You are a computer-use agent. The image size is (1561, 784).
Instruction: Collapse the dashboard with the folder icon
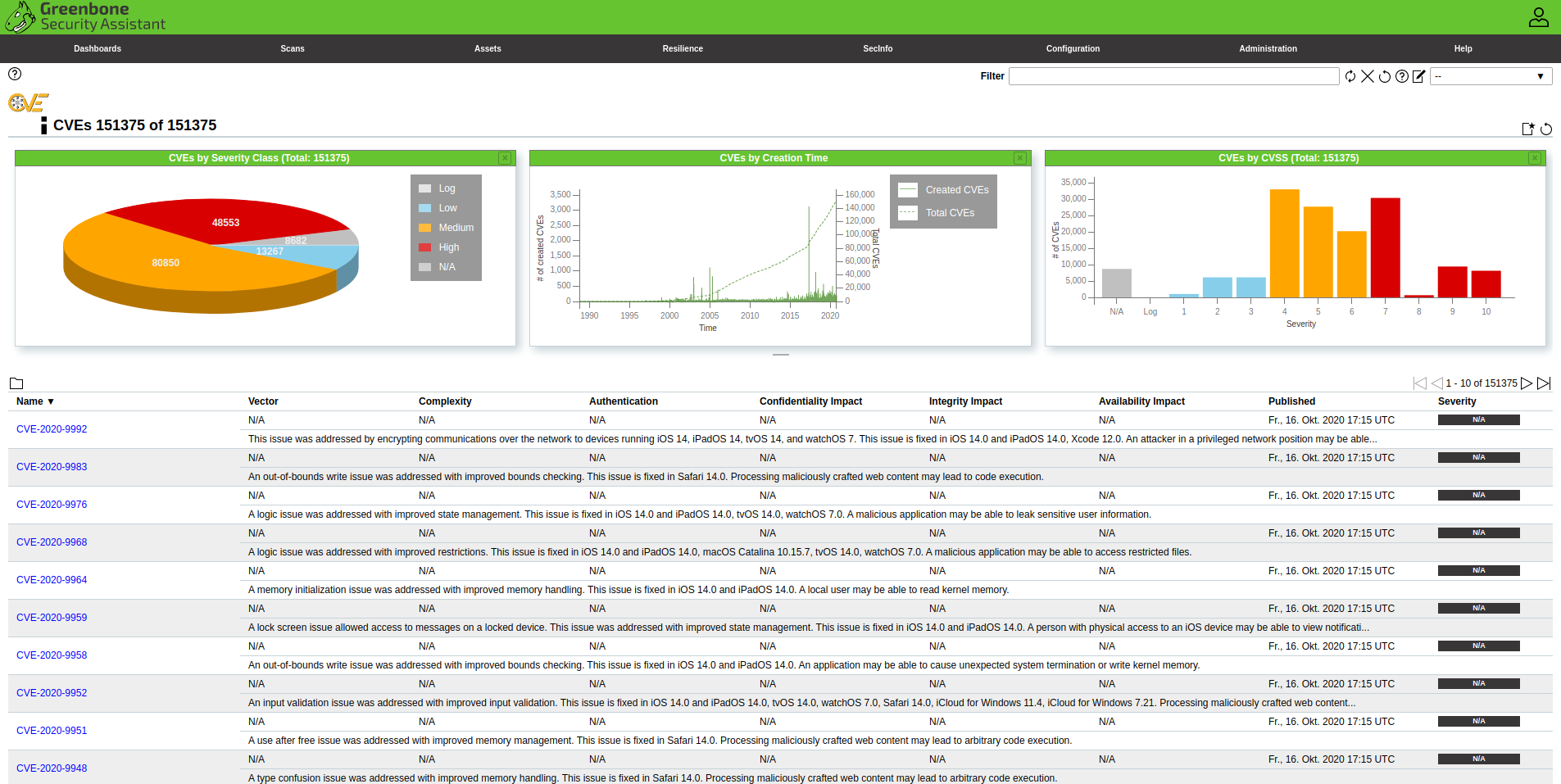click(x=16, y=383)
